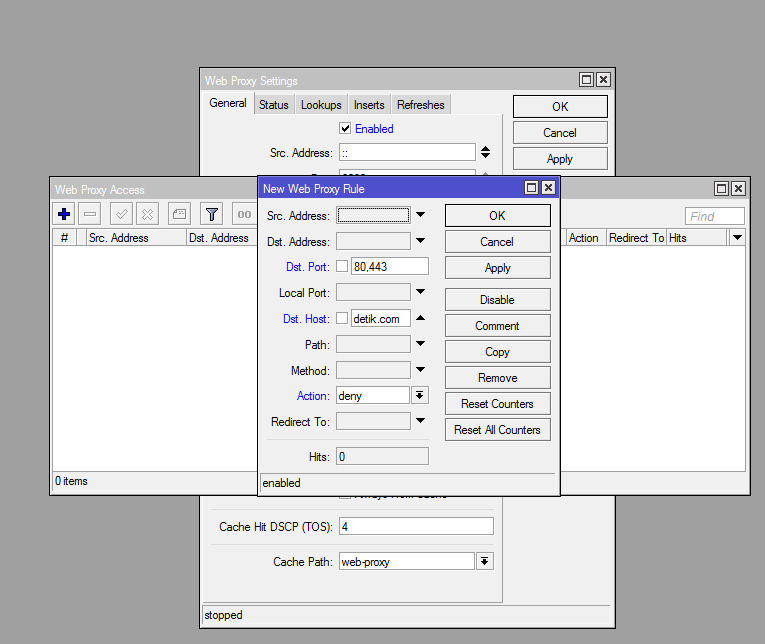Close the Web Proxy Settings window

coord(604,80)
